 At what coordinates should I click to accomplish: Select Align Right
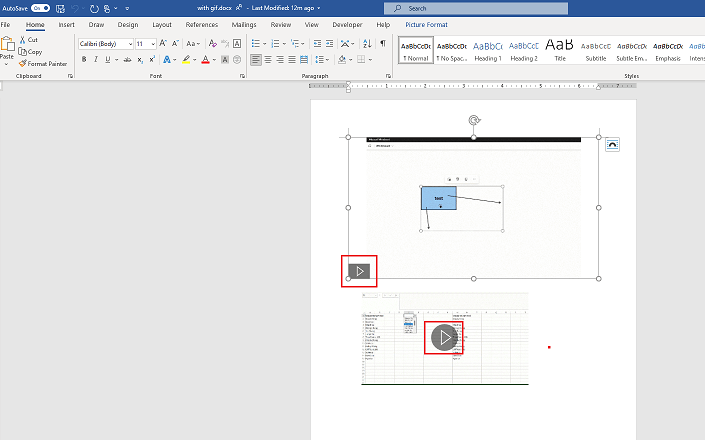280,59
